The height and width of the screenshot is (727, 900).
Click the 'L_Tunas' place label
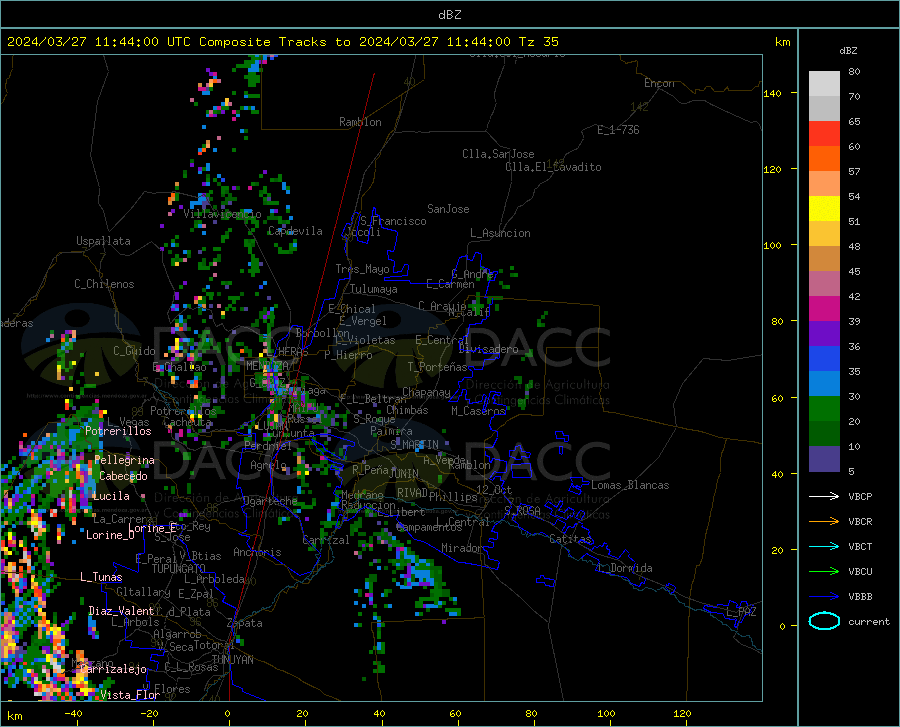[x=101, y=577]
